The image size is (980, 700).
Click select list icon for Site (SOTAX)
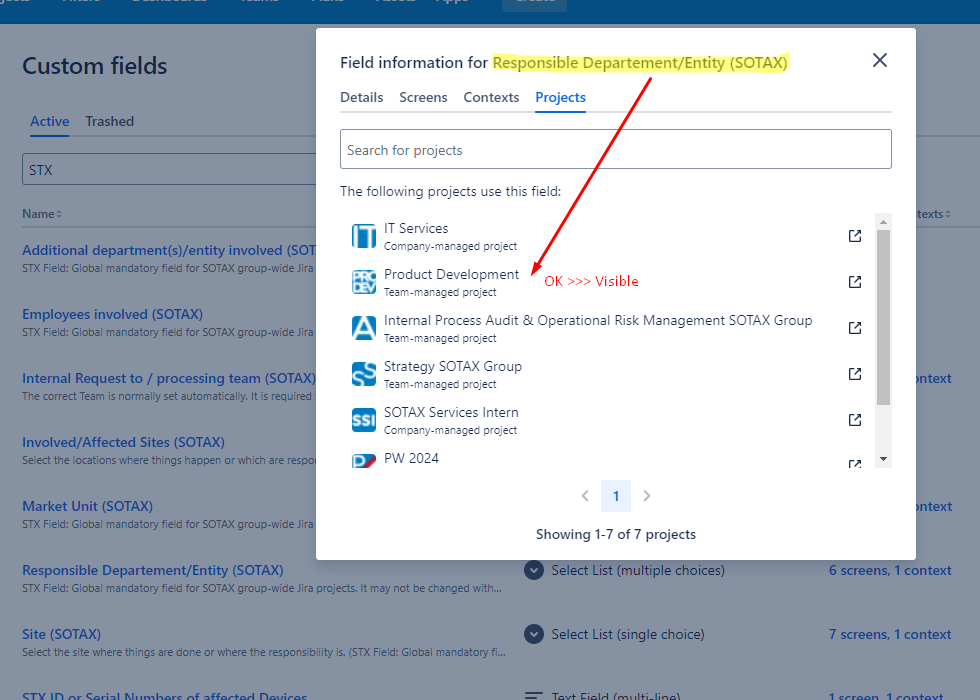pos(534,634)
